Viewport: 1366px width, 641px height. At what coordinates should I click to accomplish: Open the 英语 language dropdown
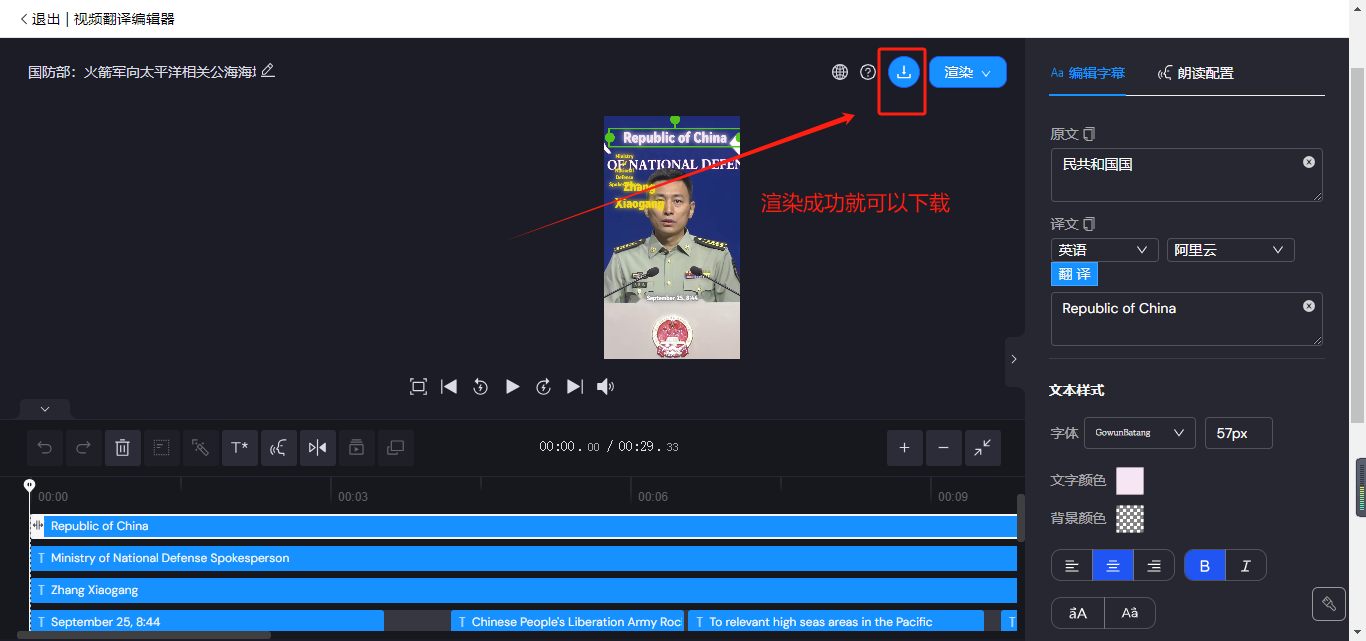click(1105, 250)
